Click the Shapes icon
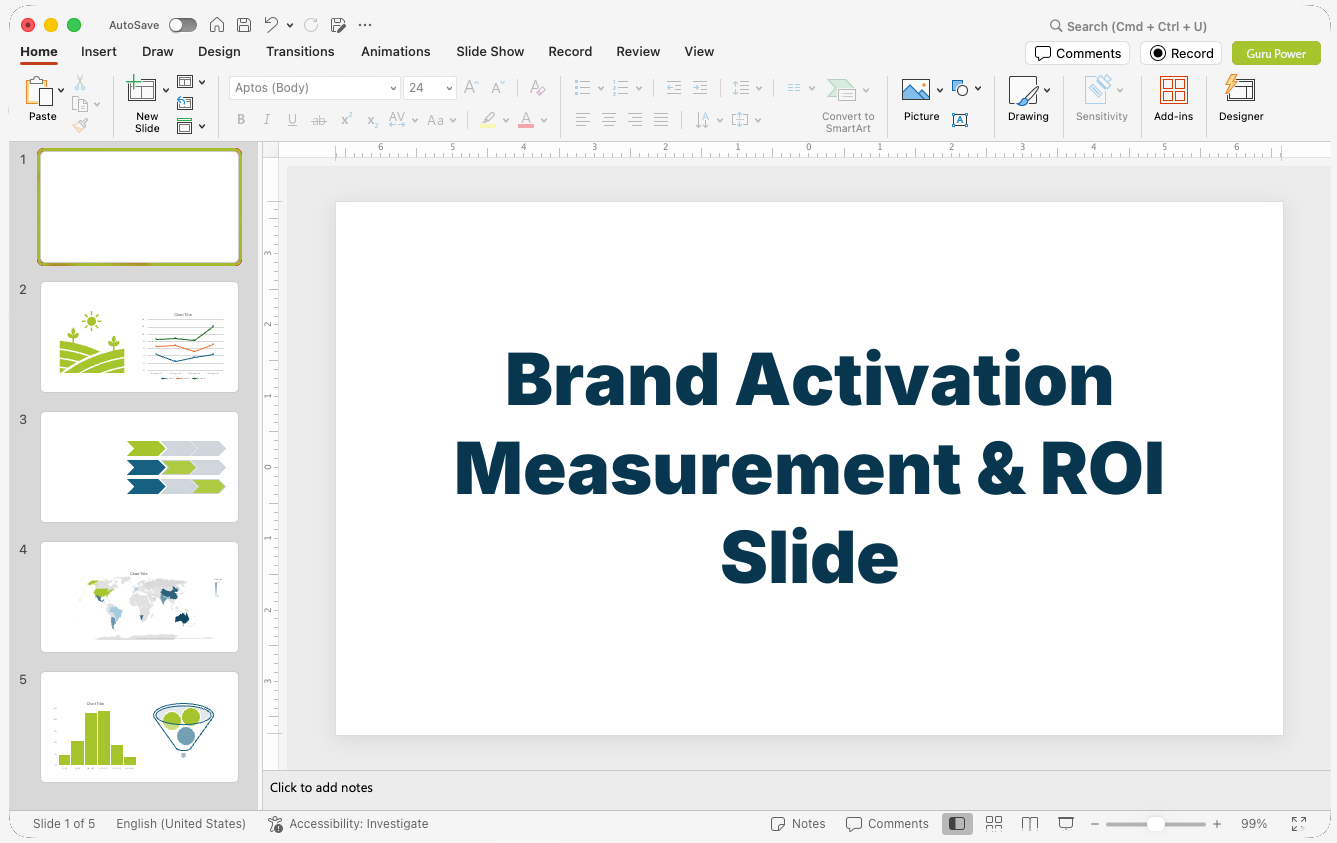This screenshot has height=843, width=1337. 960,88
